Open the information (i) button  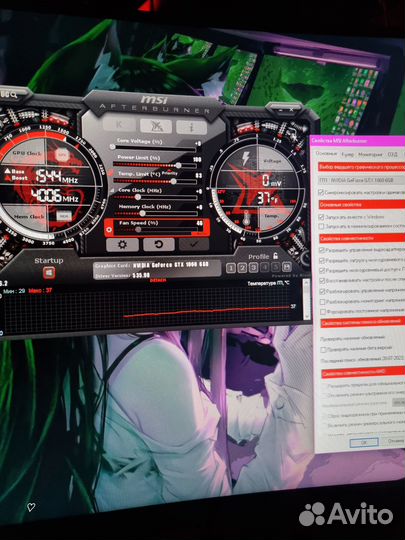click(x=191, y=127)
